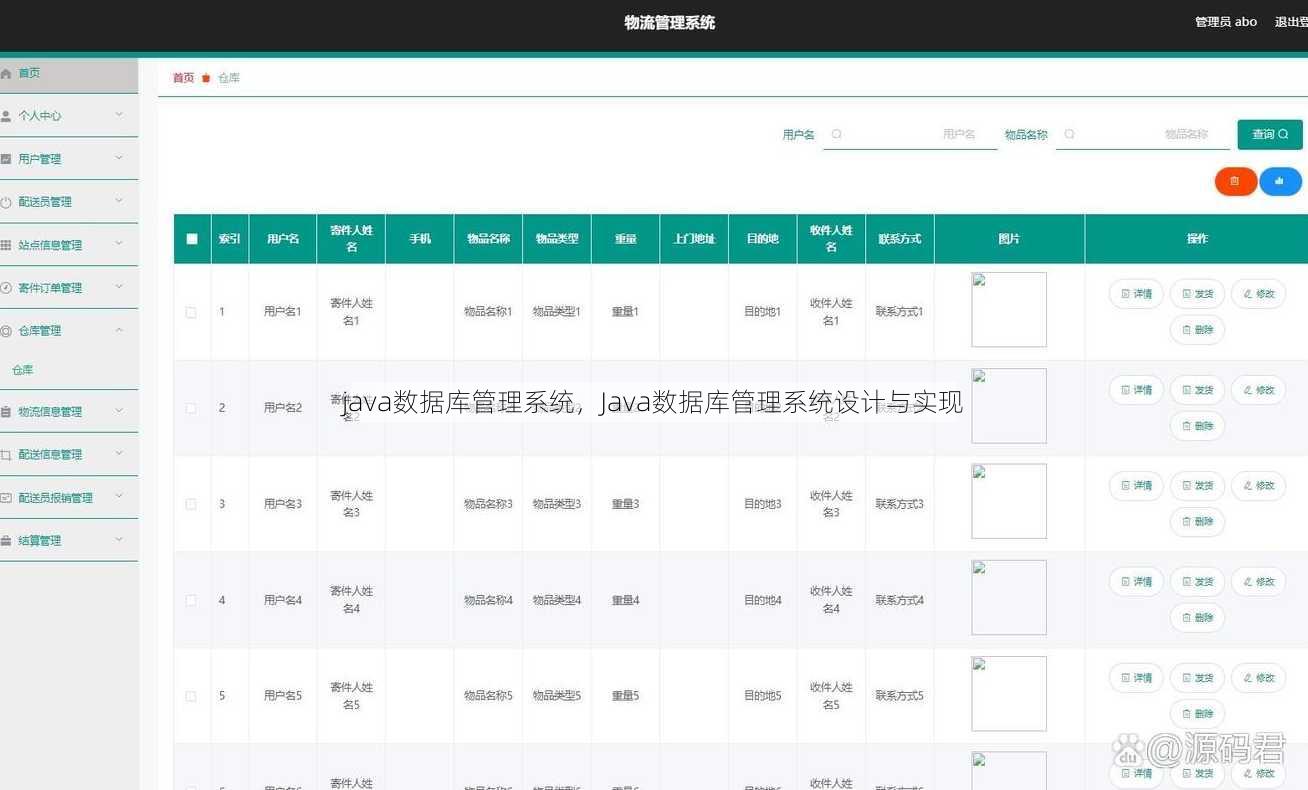Open 详情 for row 用户名1
This screenshot has width=1308, height=790.
(1136, 294)
